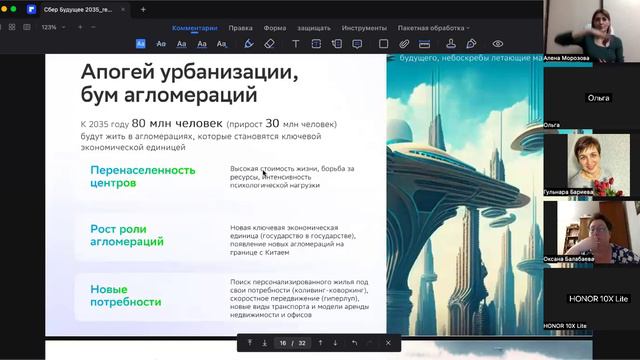Click the text "Рост роли агломераций"
This screenshot has height=360, width=640.
[127, 235]
